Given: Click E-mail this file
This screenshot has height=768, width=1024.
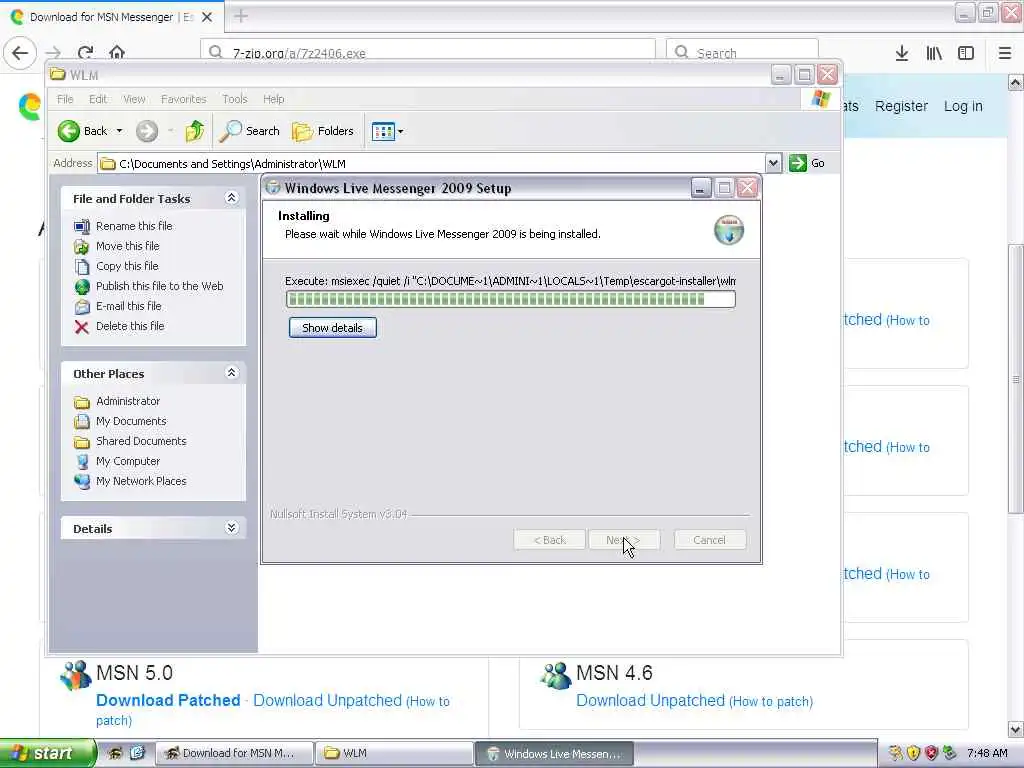Looking at the screenshot, I should (129, 306).
